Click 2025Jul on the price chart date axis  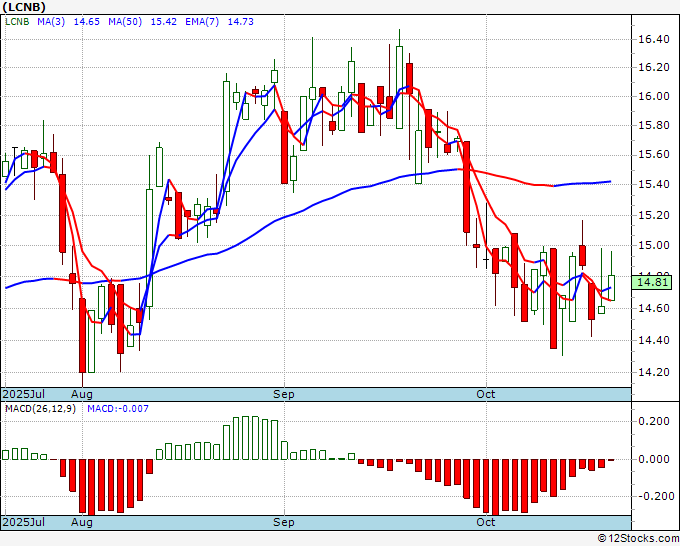[x=23, y=394]
